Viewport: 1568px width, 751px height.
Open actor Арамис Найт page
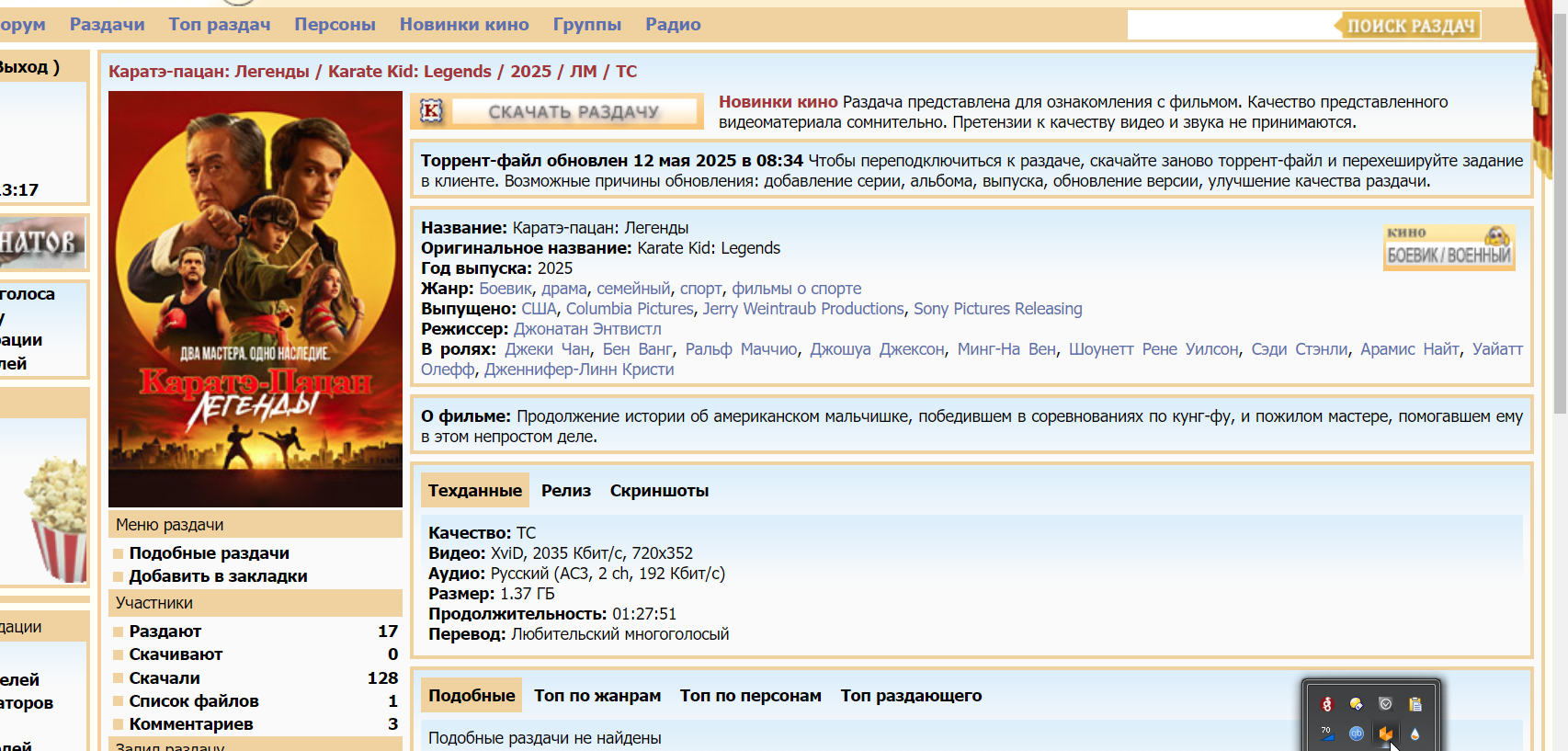(x=1410, y=349)
